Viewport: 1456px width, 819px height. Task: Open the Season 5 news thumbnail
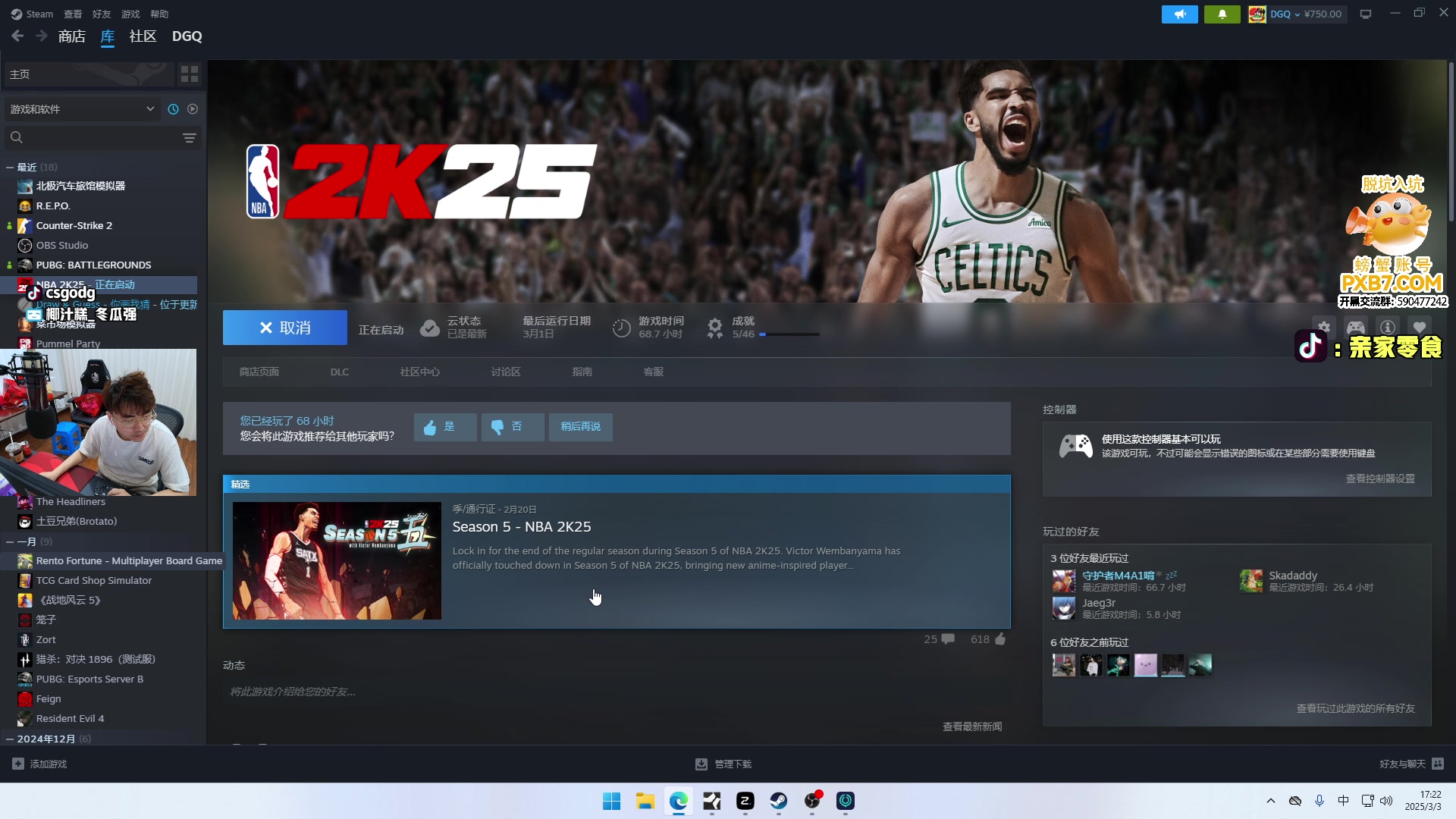pos(337,560)
